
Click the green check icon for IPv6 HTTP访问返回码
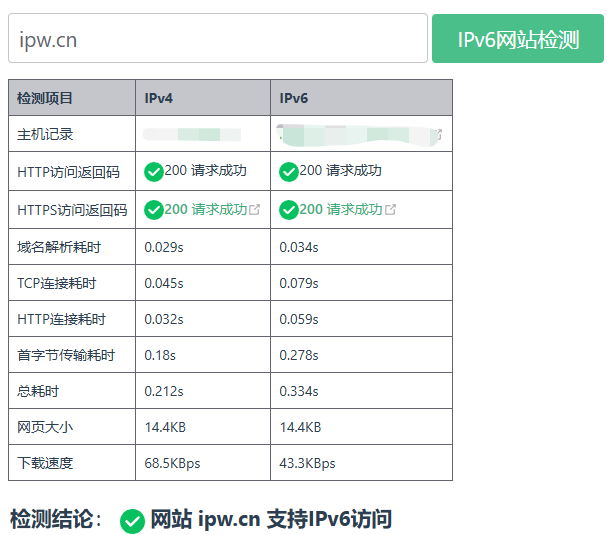coord(288,172)
